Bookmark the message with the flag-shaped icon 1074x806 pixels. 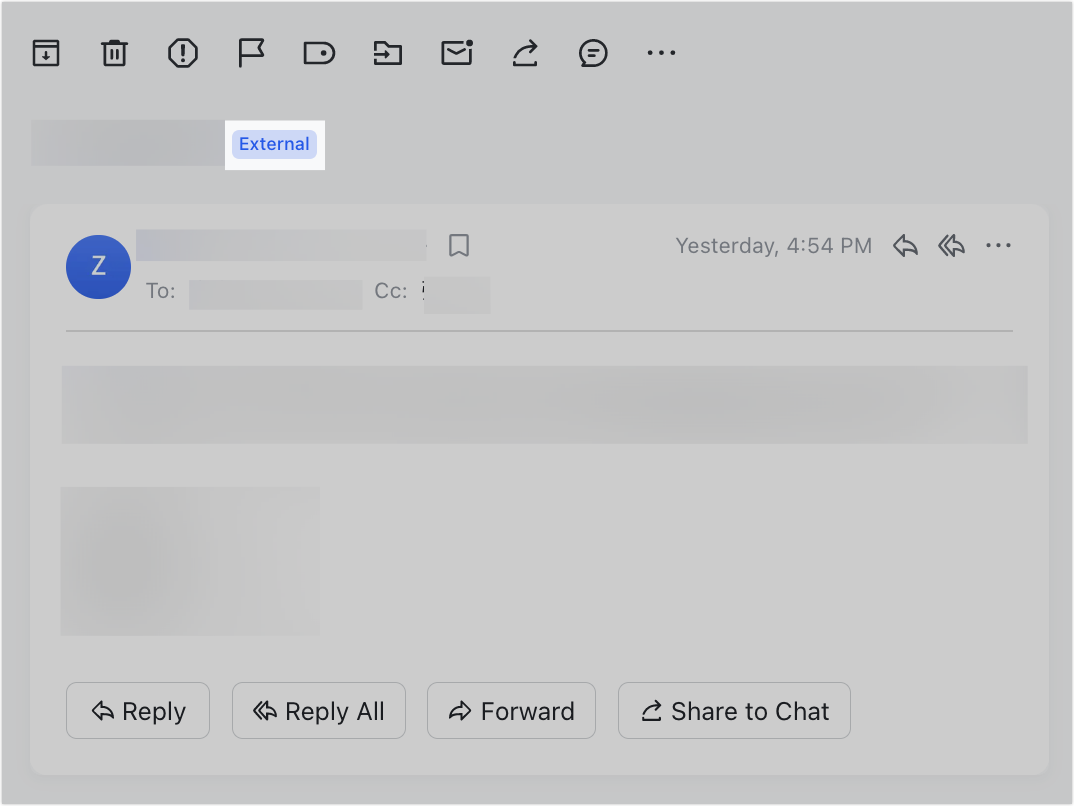[458, 245]
